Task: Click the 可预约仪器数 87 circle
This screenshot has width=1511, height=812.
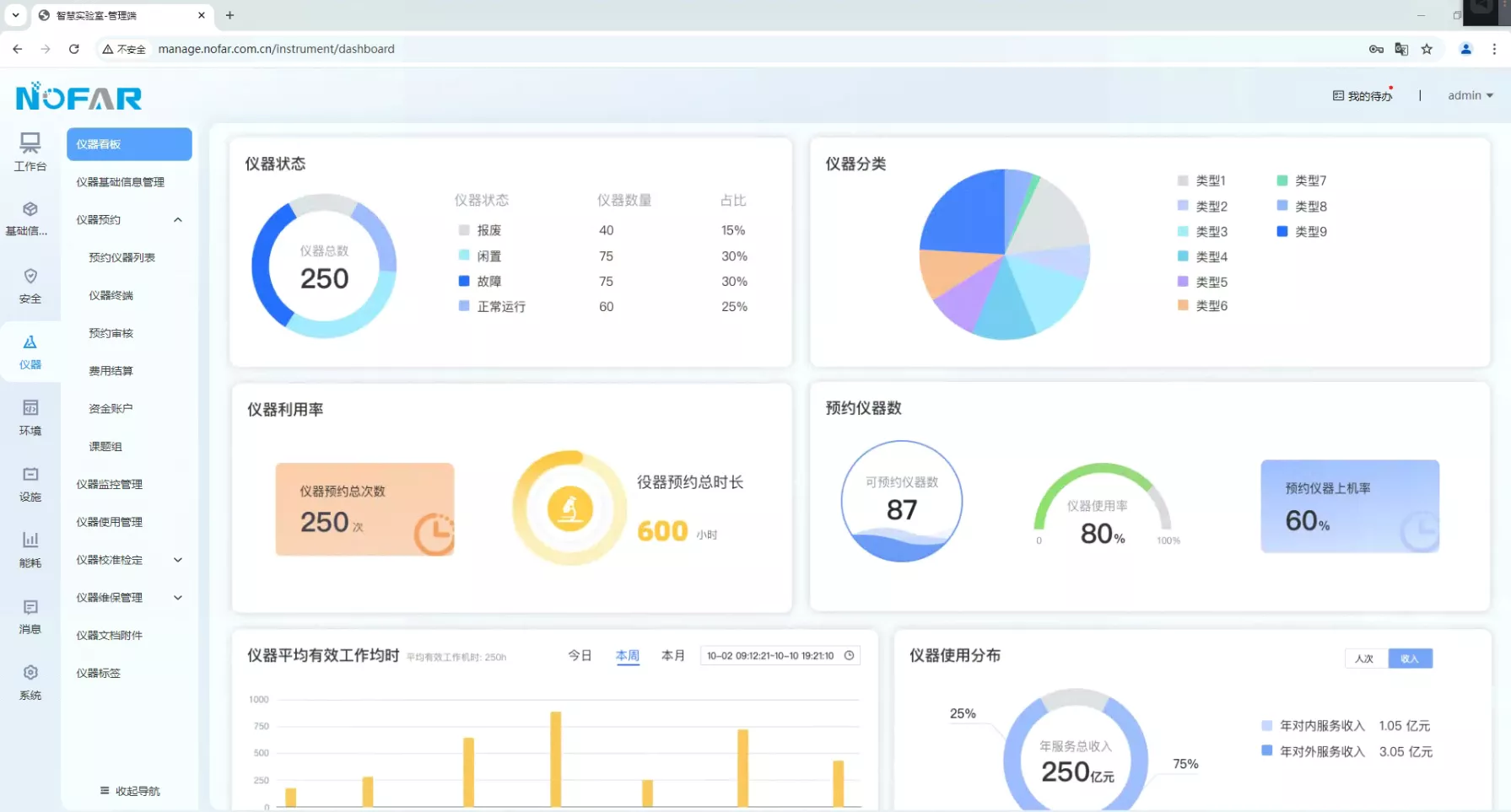Action: [x=902, y=501]
